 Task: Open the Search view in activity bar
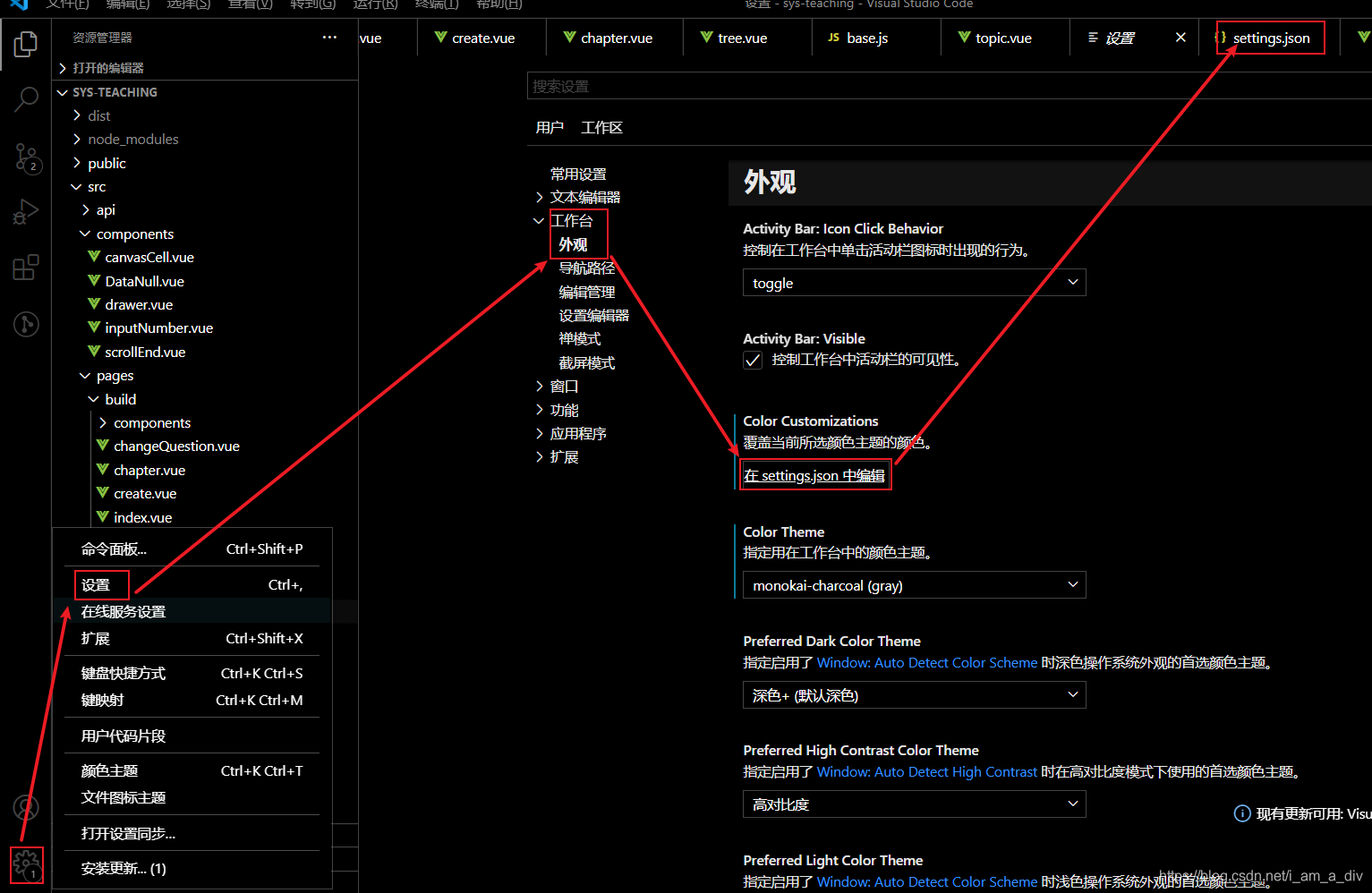pos(26,99)
